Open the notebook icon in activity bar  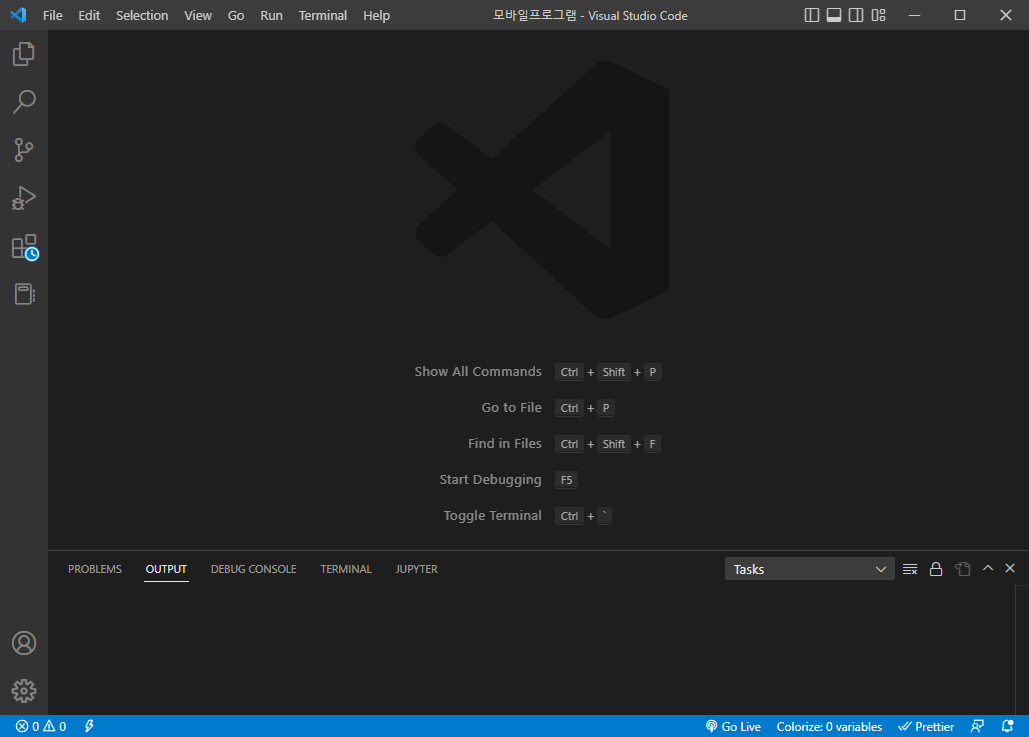point(24,294)
